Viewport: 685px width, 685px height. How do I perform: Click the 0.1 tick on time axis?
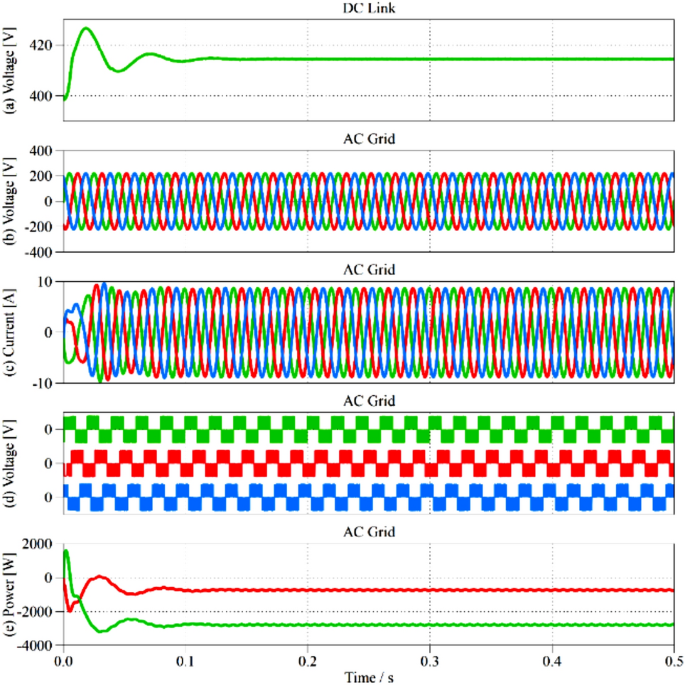click(x=186, y=661)
